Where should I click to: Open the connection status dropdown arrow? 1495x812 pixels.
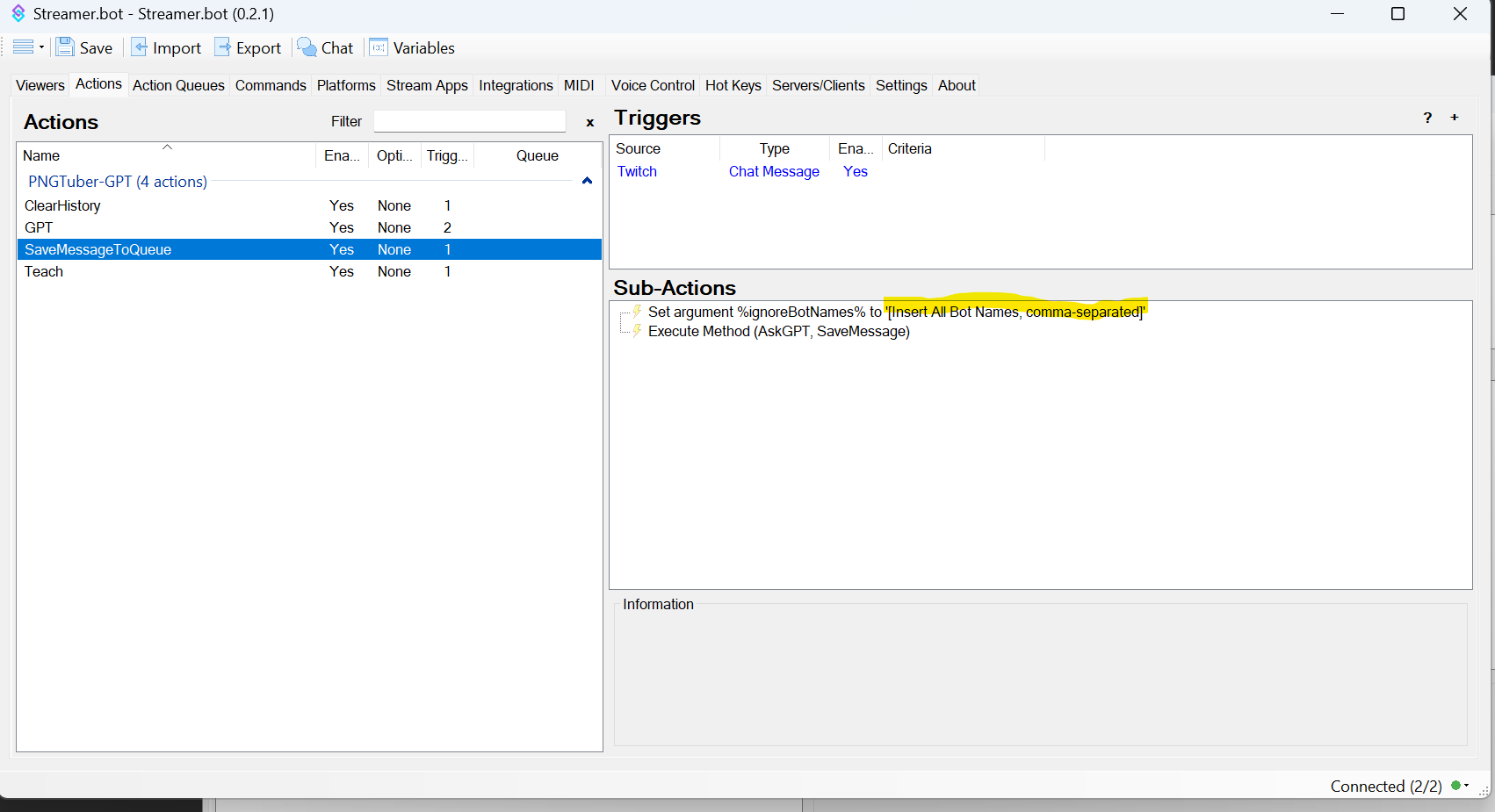(x=1466, y=786)
